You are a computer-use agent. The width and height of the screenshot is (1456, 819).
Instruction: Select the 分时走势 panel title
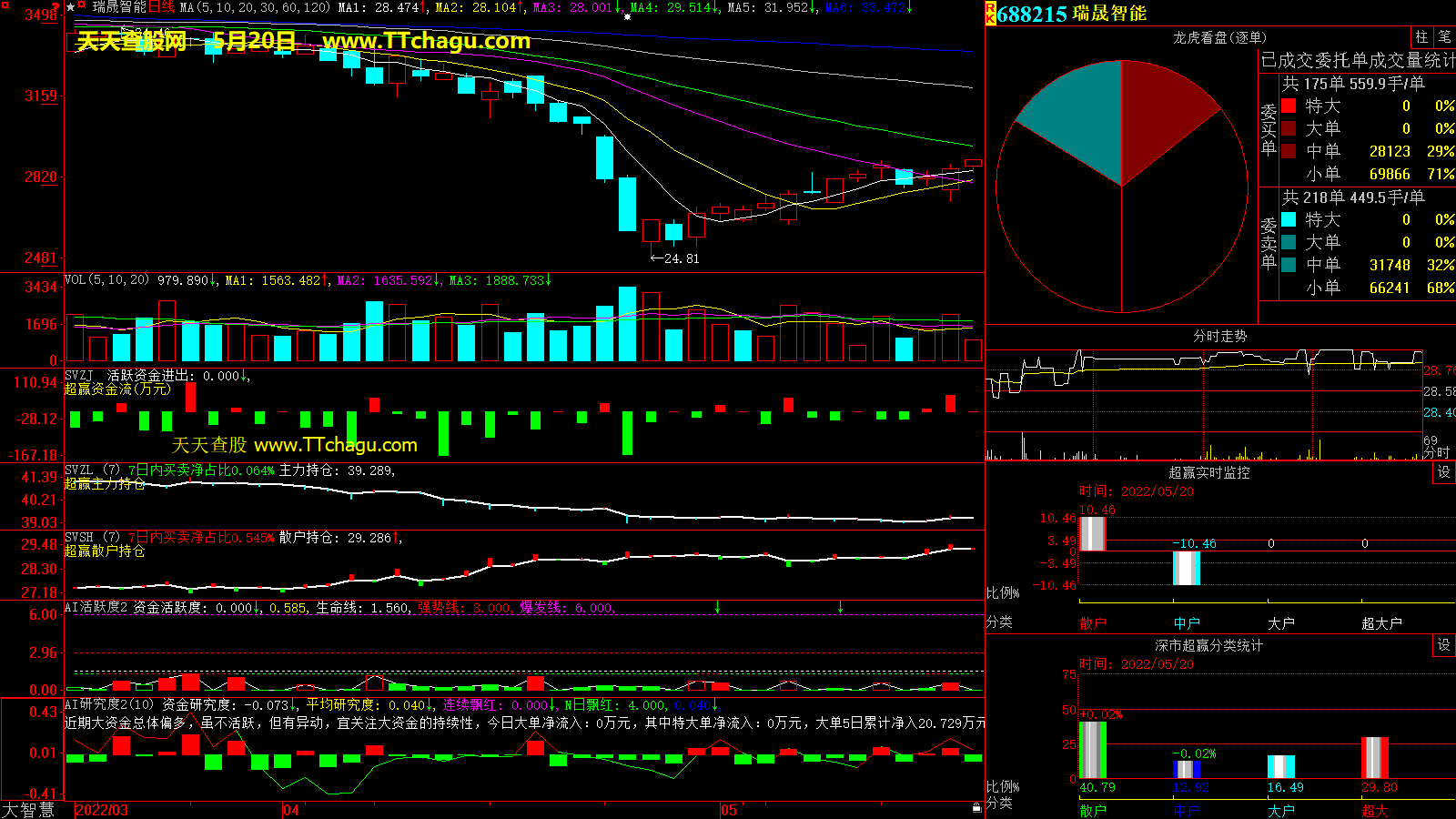1219,337
